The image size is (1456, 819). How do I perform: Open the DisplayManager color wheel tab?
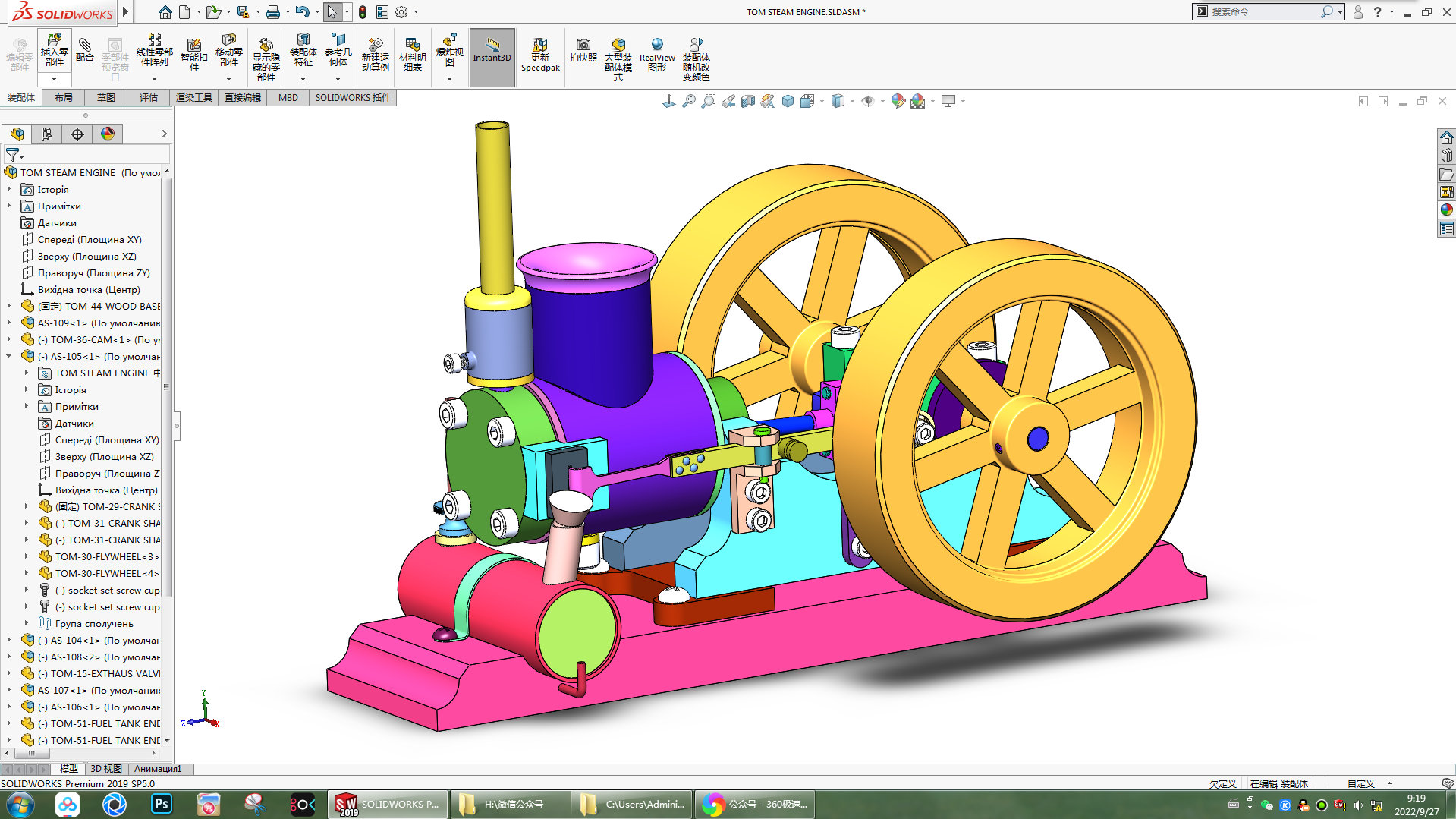pyautogui.click(x=108, y=134)
